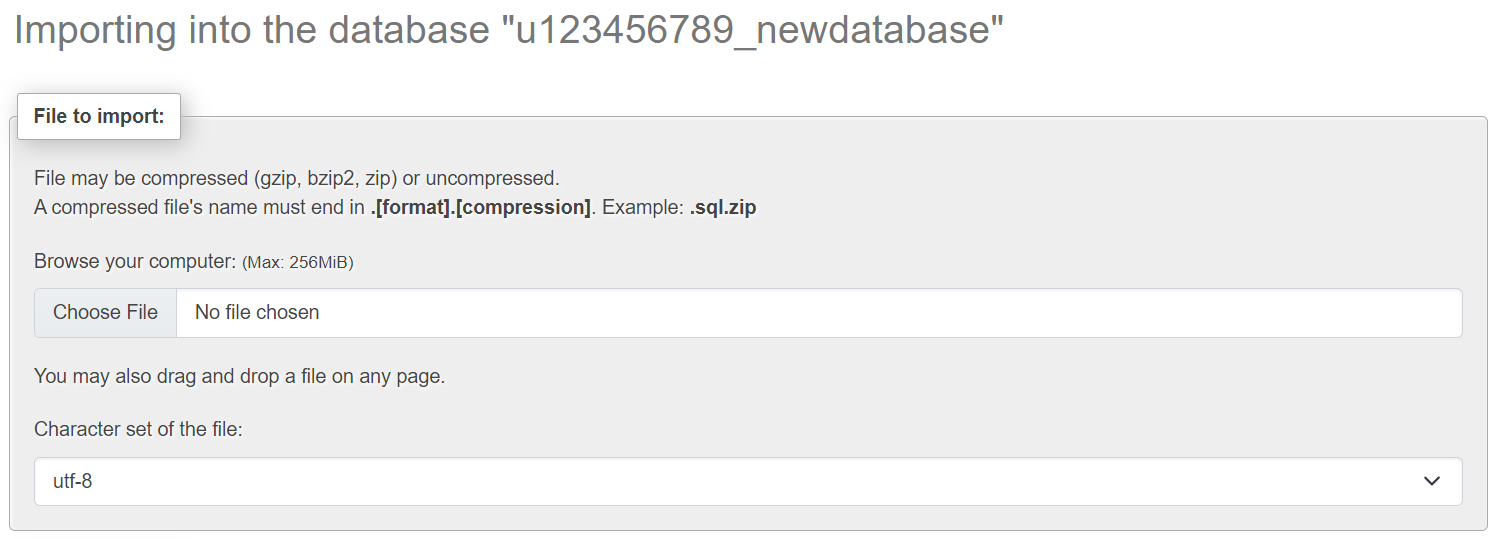Click the u123456789_newdatabase name in heading

758,31
